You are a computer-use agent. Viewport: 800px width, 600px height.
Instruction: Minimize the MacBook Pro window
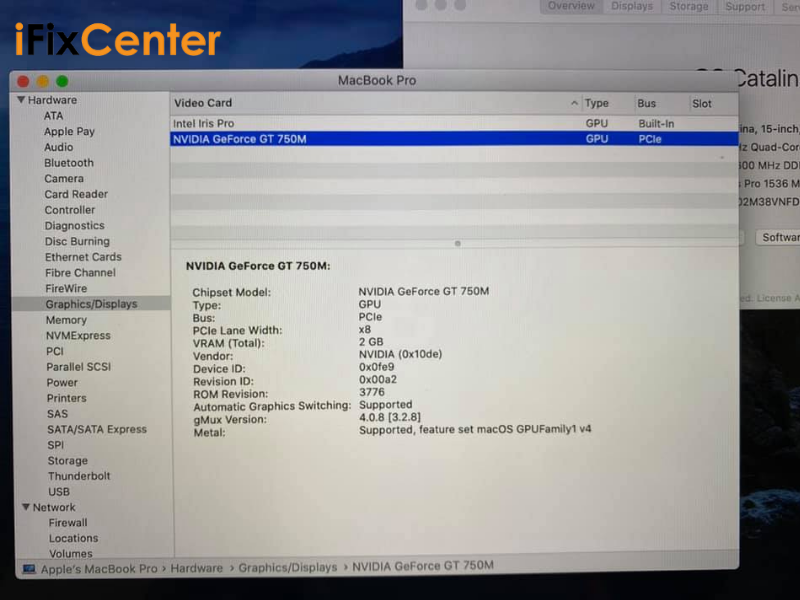tap(42, 82)
